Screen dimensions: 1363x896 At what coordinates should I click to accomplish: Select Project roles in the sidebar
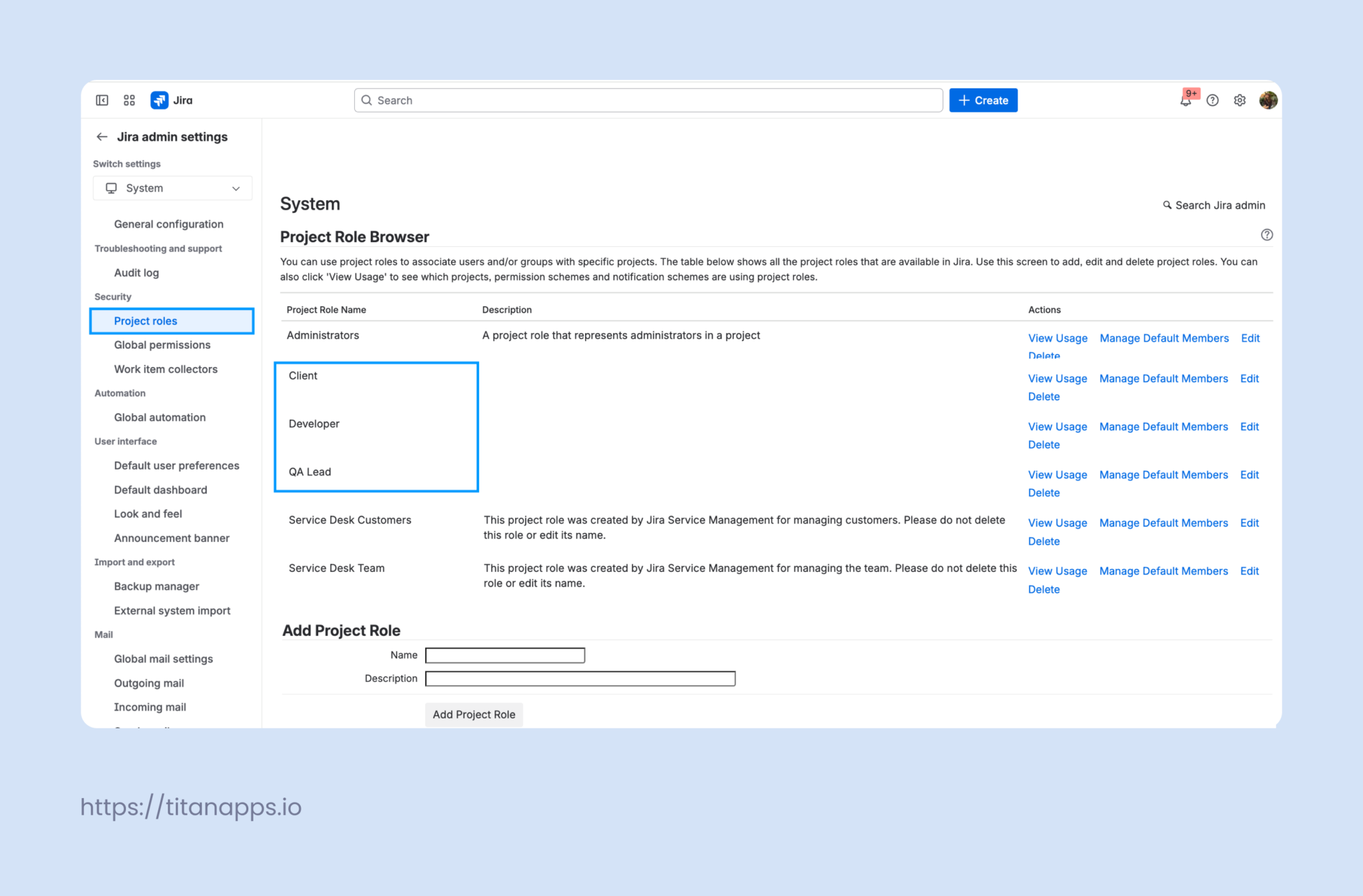pos(145,321)
